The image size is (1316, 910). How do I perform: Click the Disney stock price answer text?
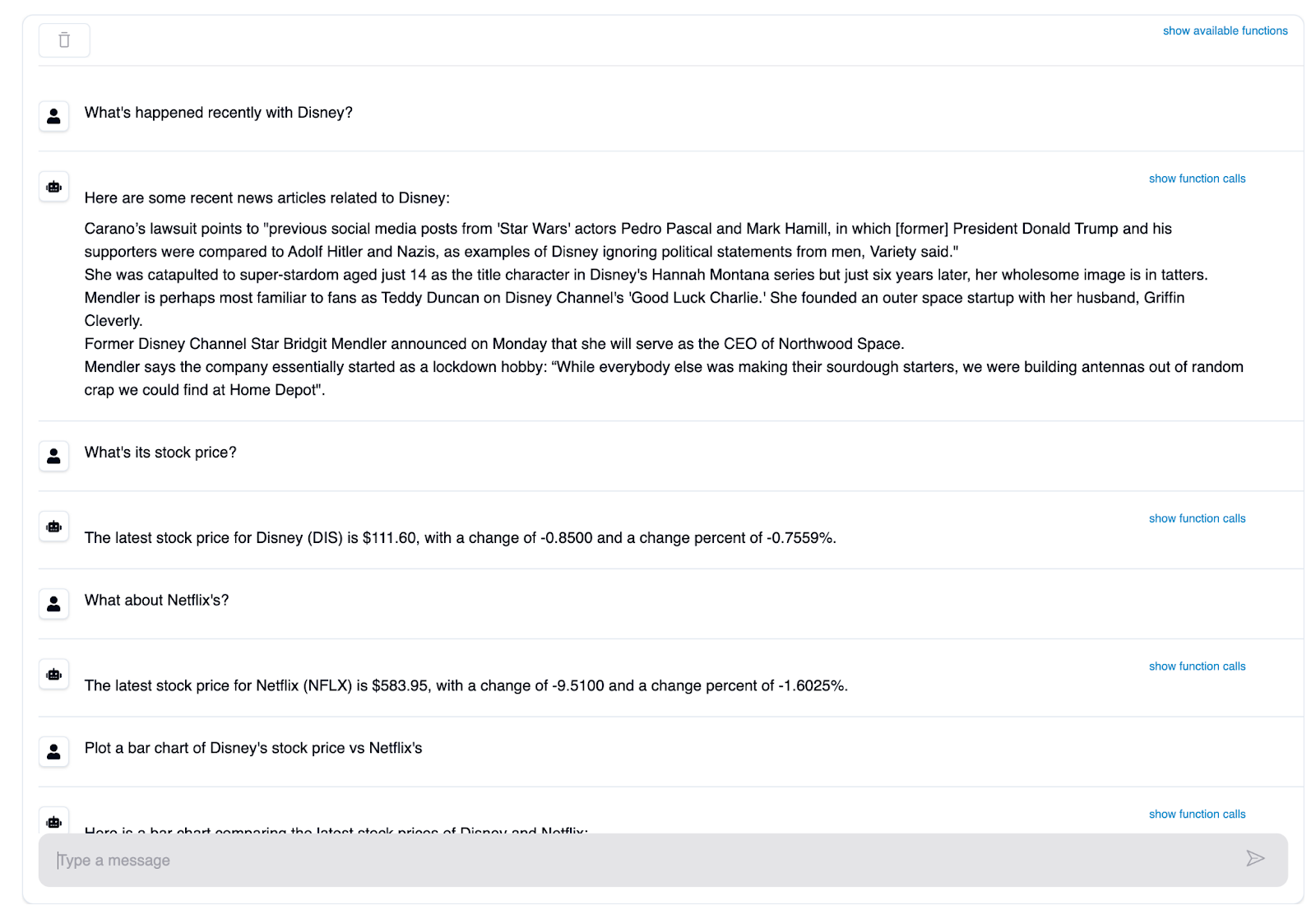460,538
